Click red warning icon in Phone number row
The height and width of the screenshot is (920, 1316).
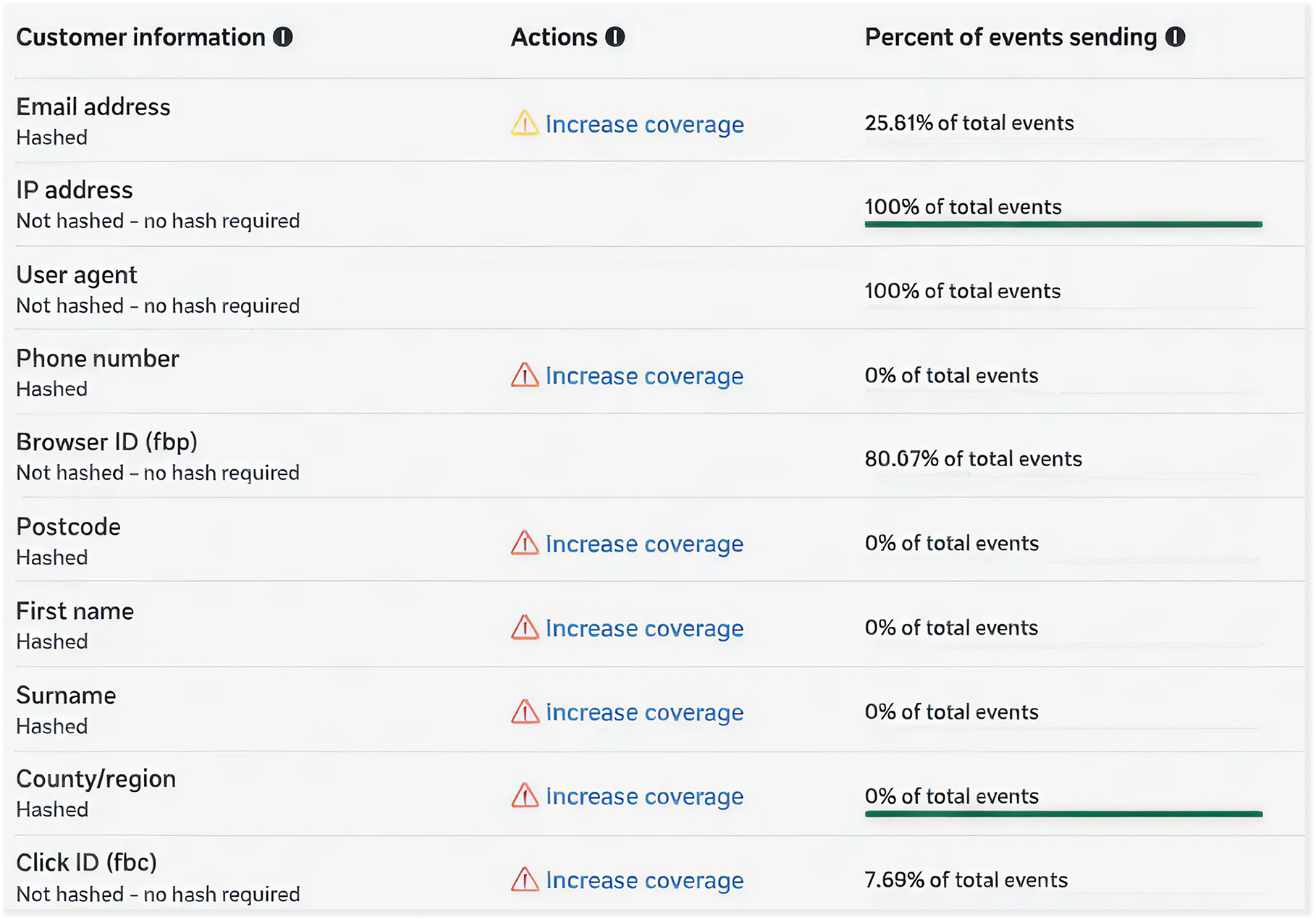(525, 376)
